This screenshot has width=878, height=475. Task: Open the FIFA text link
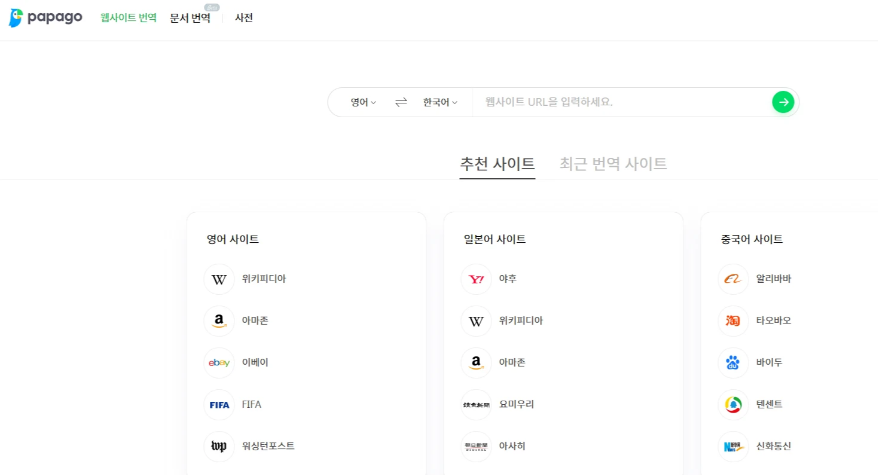tap(251, 404)
